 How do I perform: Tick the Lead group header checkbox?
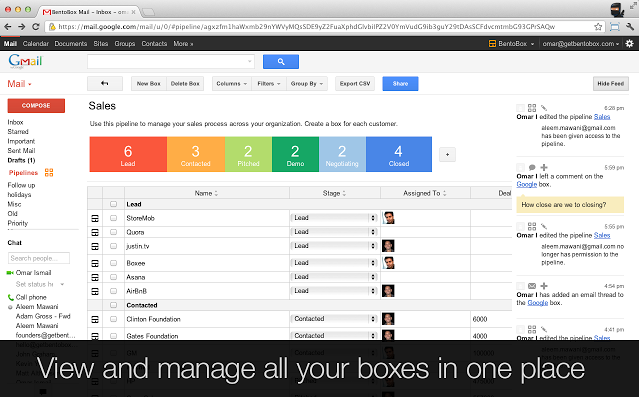pyautogui.click(x=114, y=204)
